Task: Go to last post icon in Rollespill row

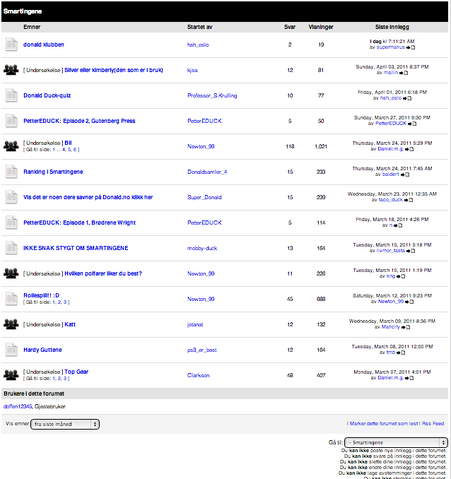Action: click(x=409, y=302)
